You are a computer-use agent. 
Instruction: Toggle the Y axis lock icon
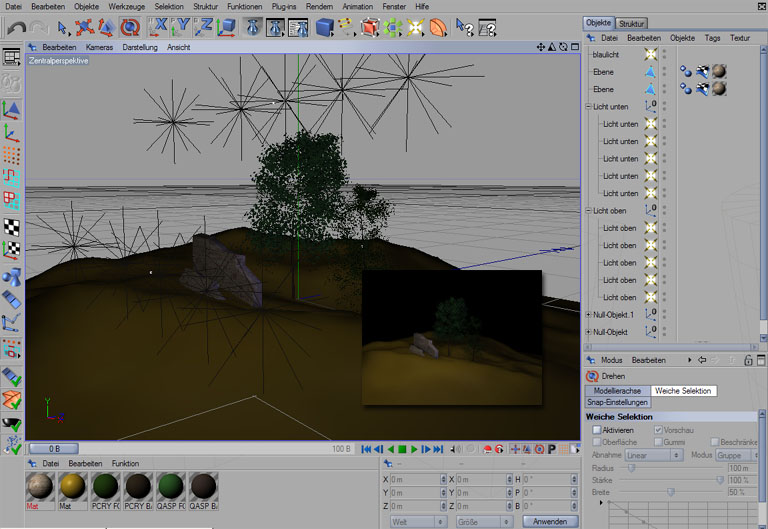coord(181,27)
